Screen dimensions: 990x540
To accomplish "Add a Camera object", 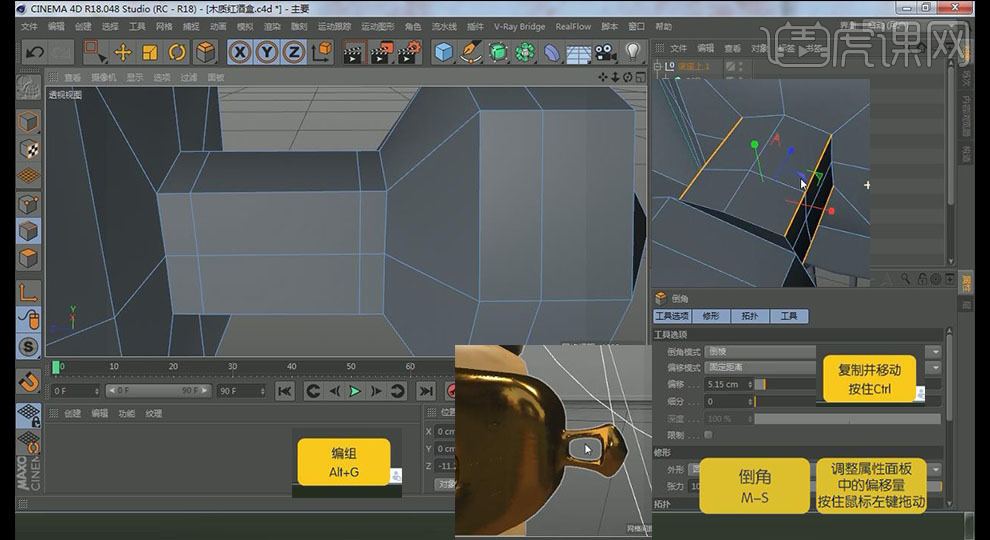I will [605, 52].
